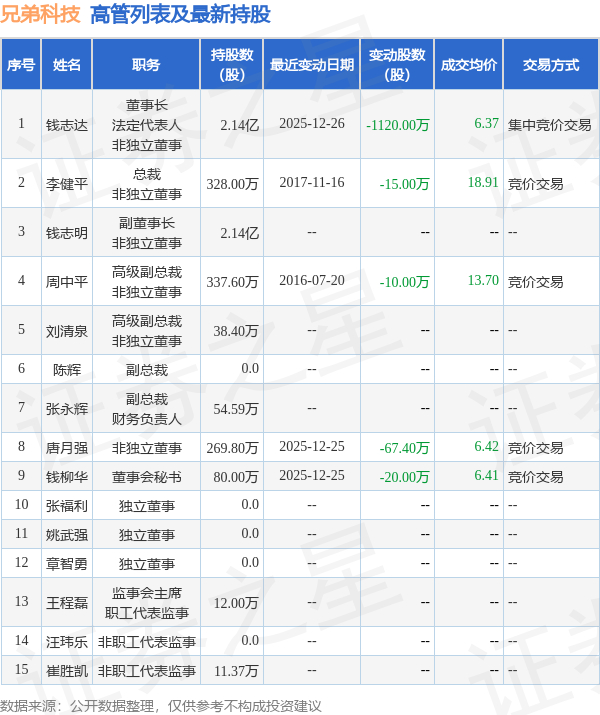Click the name 钱志达
This screenshot has width=600, height=715.
(x=67, y=125)
